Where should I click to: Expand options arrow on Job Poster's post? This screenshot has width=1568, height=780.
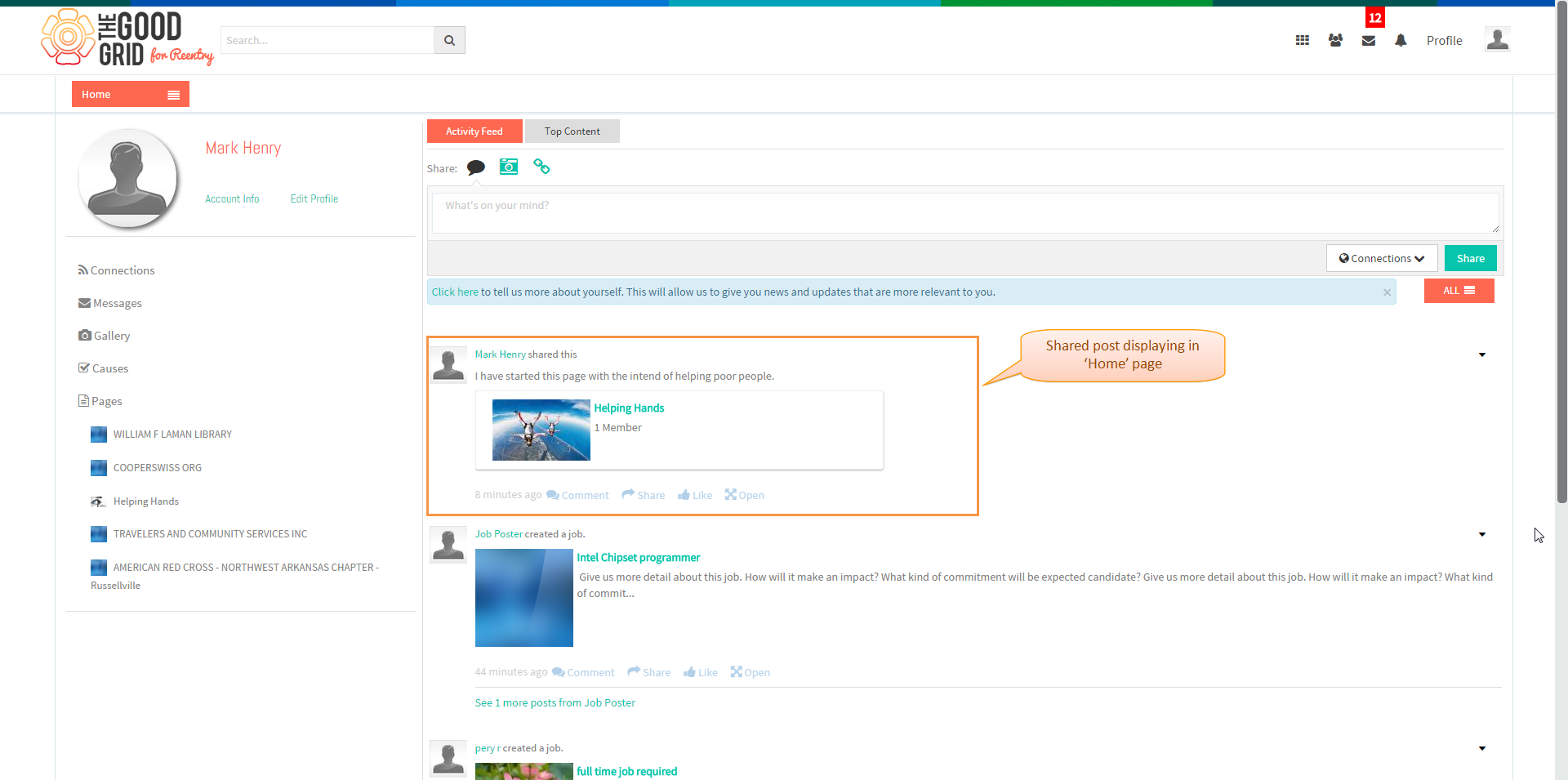pos(1482,534)
